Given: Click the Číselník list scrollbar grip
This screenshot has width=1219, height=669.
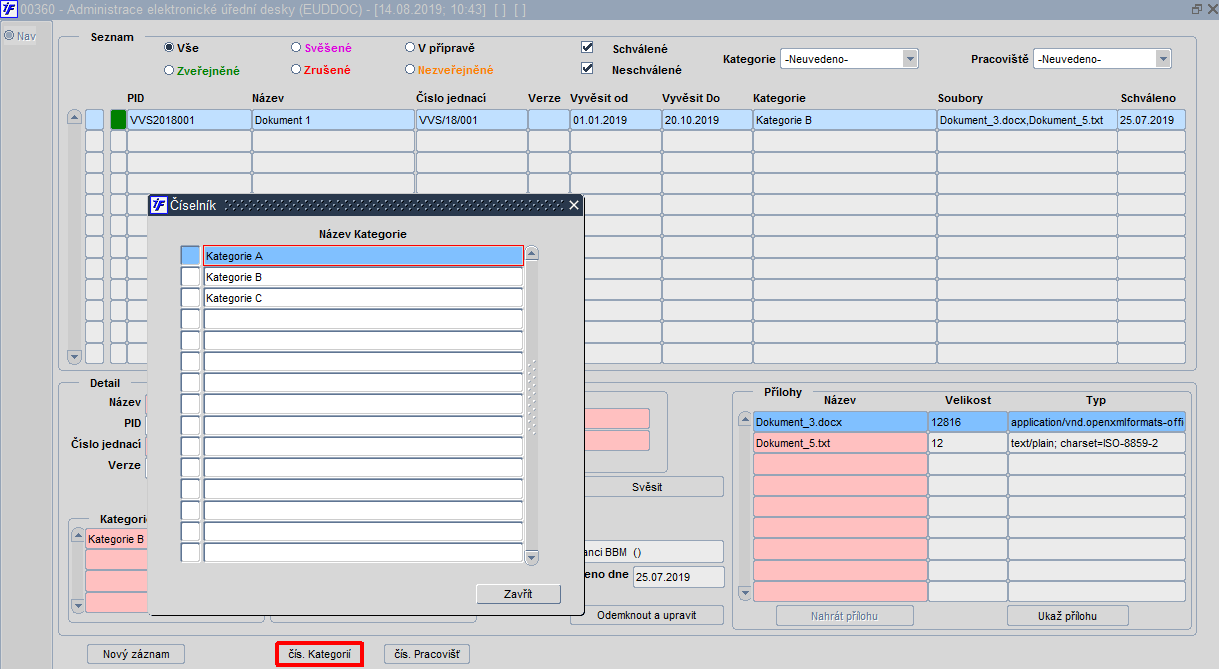Looking at the screenshot, I should pos(532,397).
